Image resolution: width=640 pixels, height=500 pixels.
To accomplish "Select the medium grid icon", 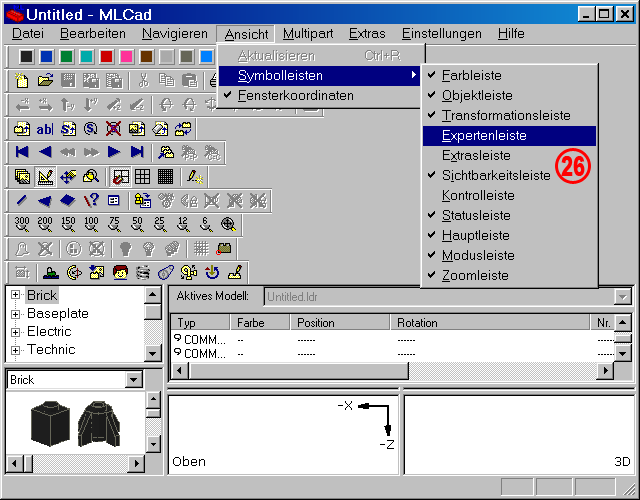I will [x=142, y=177].
